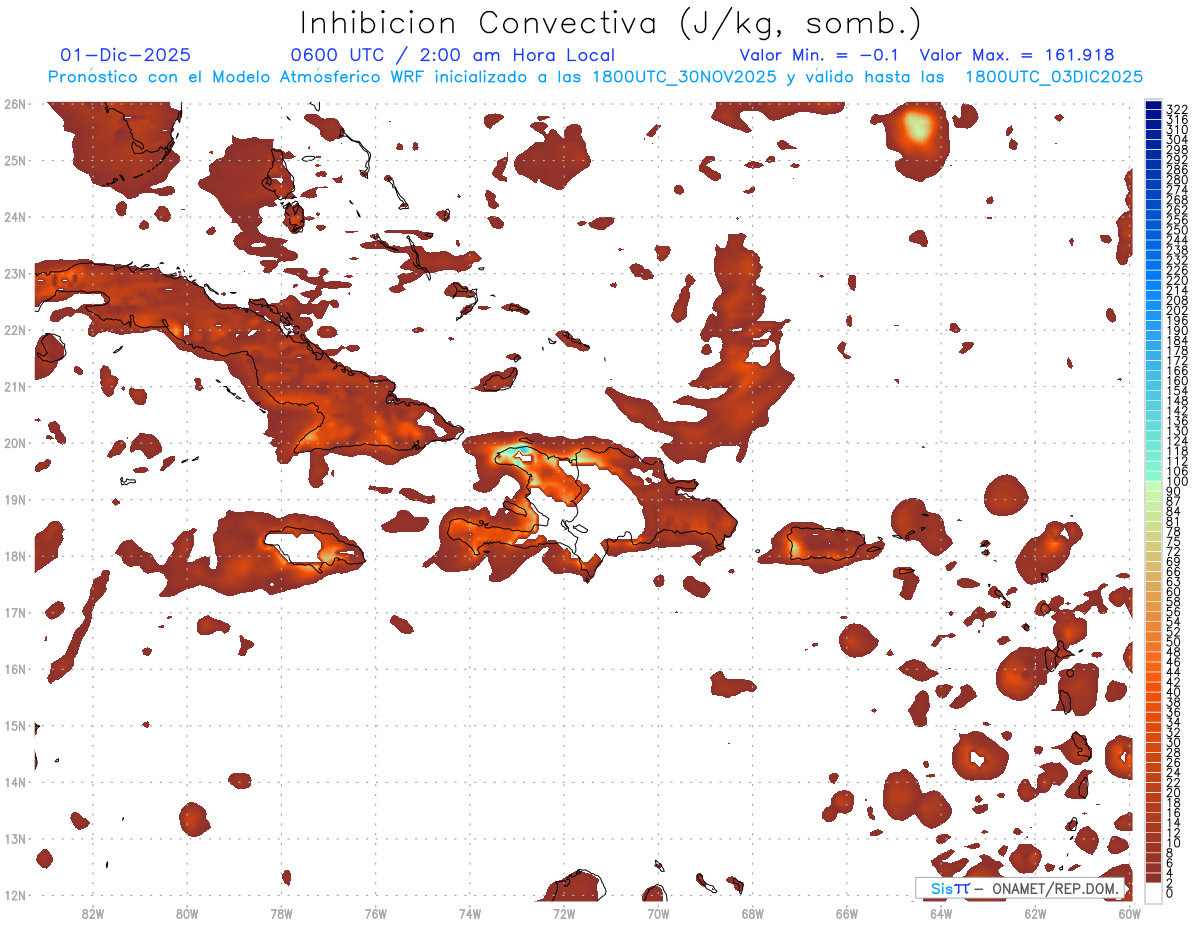Image resolution: width=1200 pixels, height=927 pixels.
Task: Click the '60W' longitude label
Action: (x=1129, y=912)
